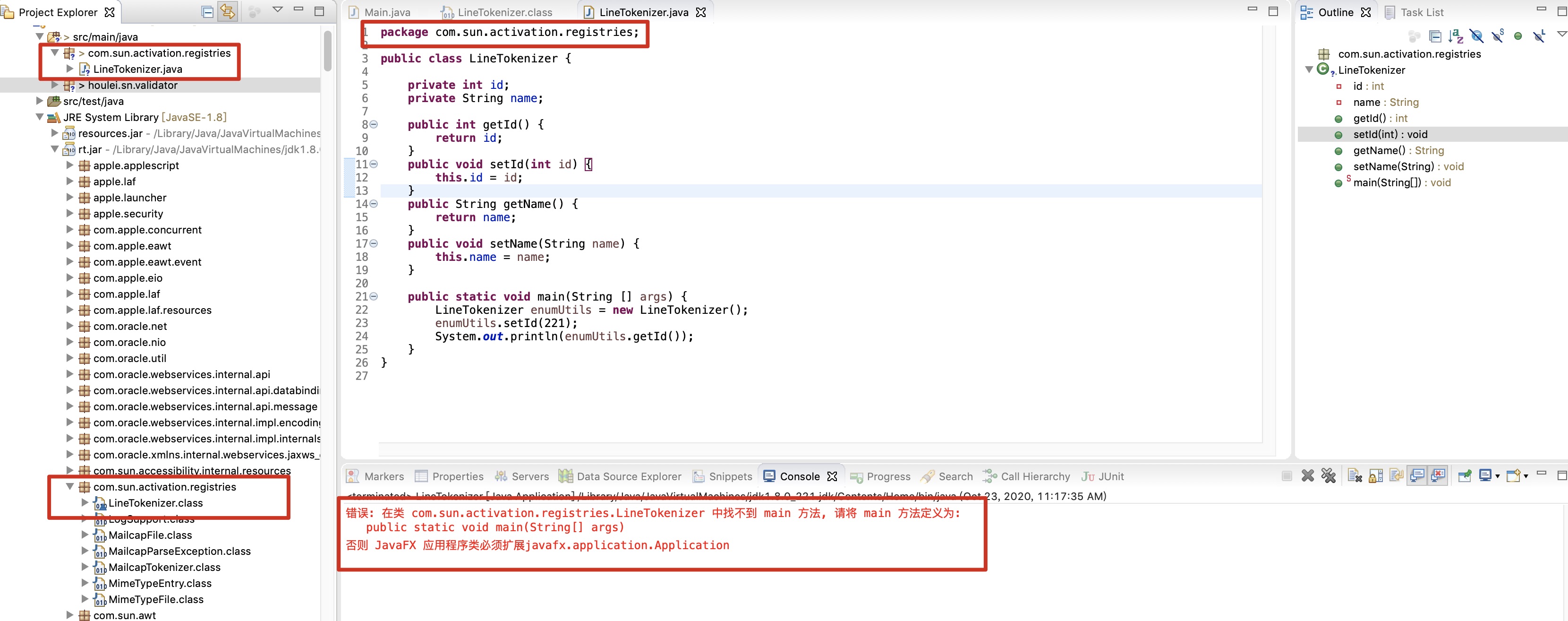Image resolution: width=1568 pixels, height=621 pixels.
Task: Expand LineTokenizer.class under rt.jar
Action: click(85, 502)
